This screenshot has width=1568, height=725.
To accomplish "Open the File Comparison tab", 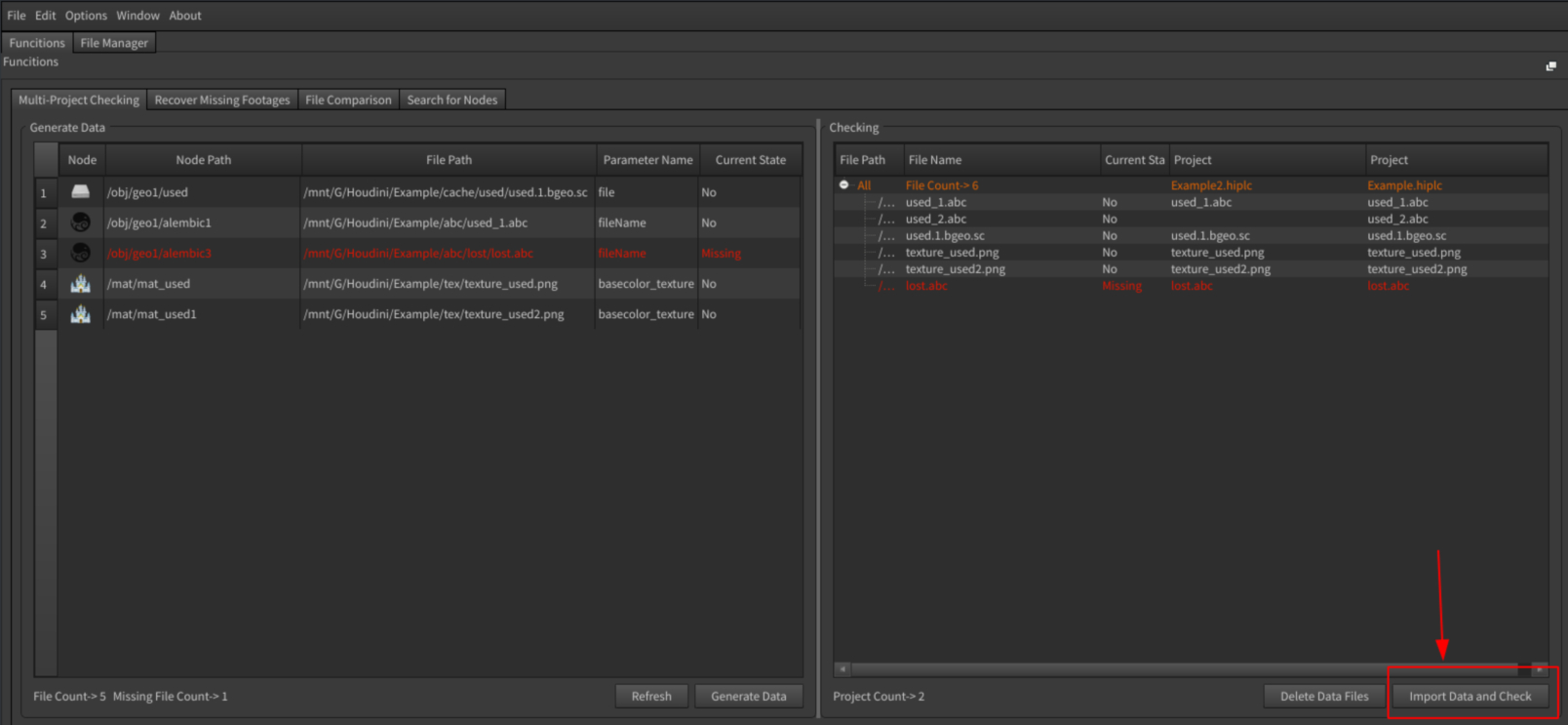I will coord(348,100).
